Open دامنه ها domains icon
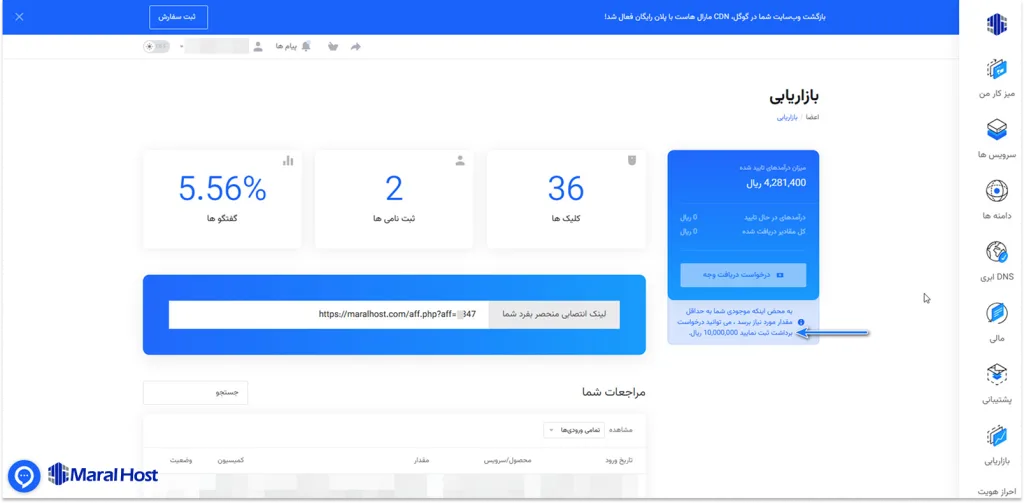Viewport: 1024px width, 503px height. (997, 191)
